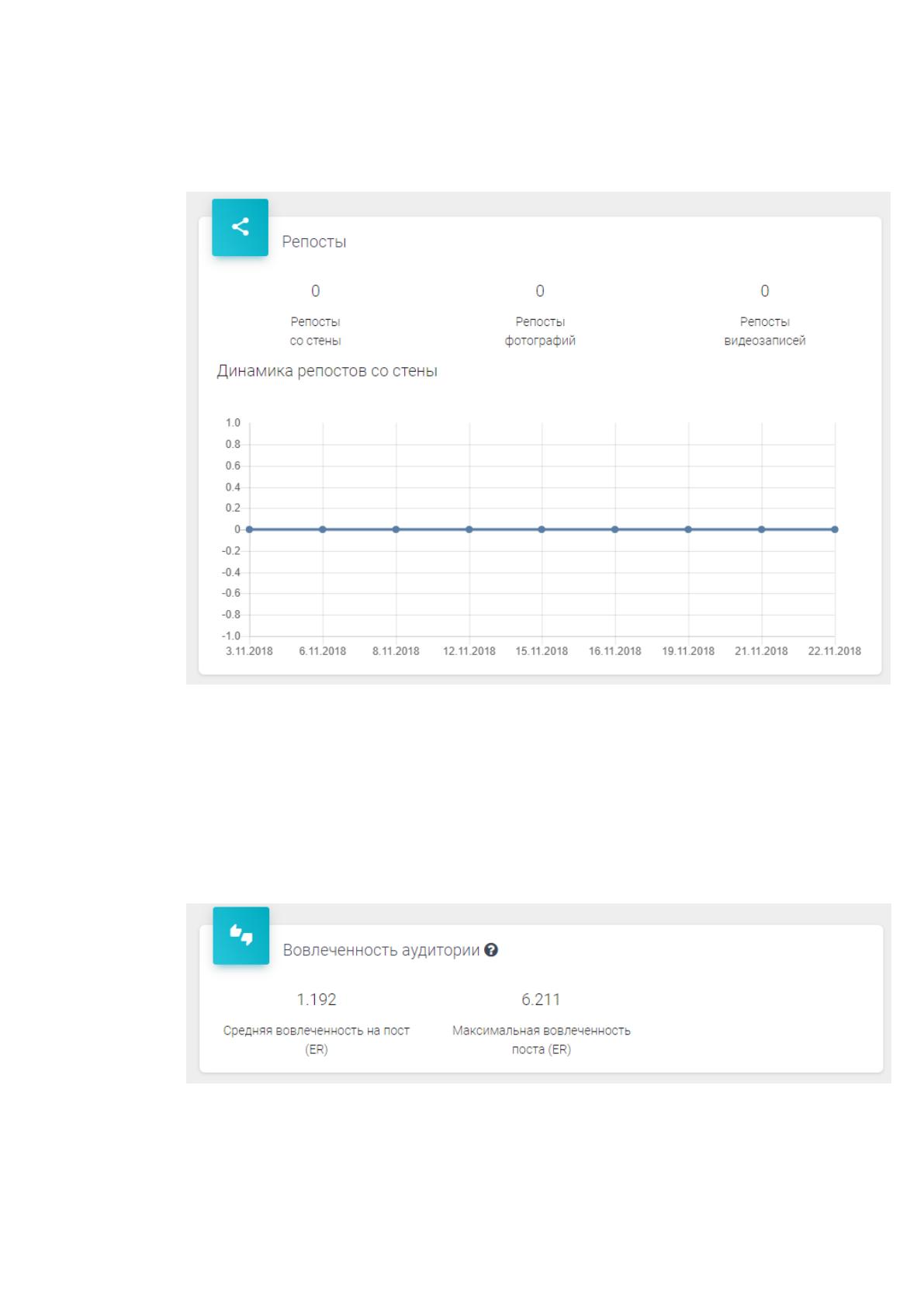Viewport: 924px width, 1307px height.
Task: Select the chart data point at 15.11.2018
Action: coord(542,529)
